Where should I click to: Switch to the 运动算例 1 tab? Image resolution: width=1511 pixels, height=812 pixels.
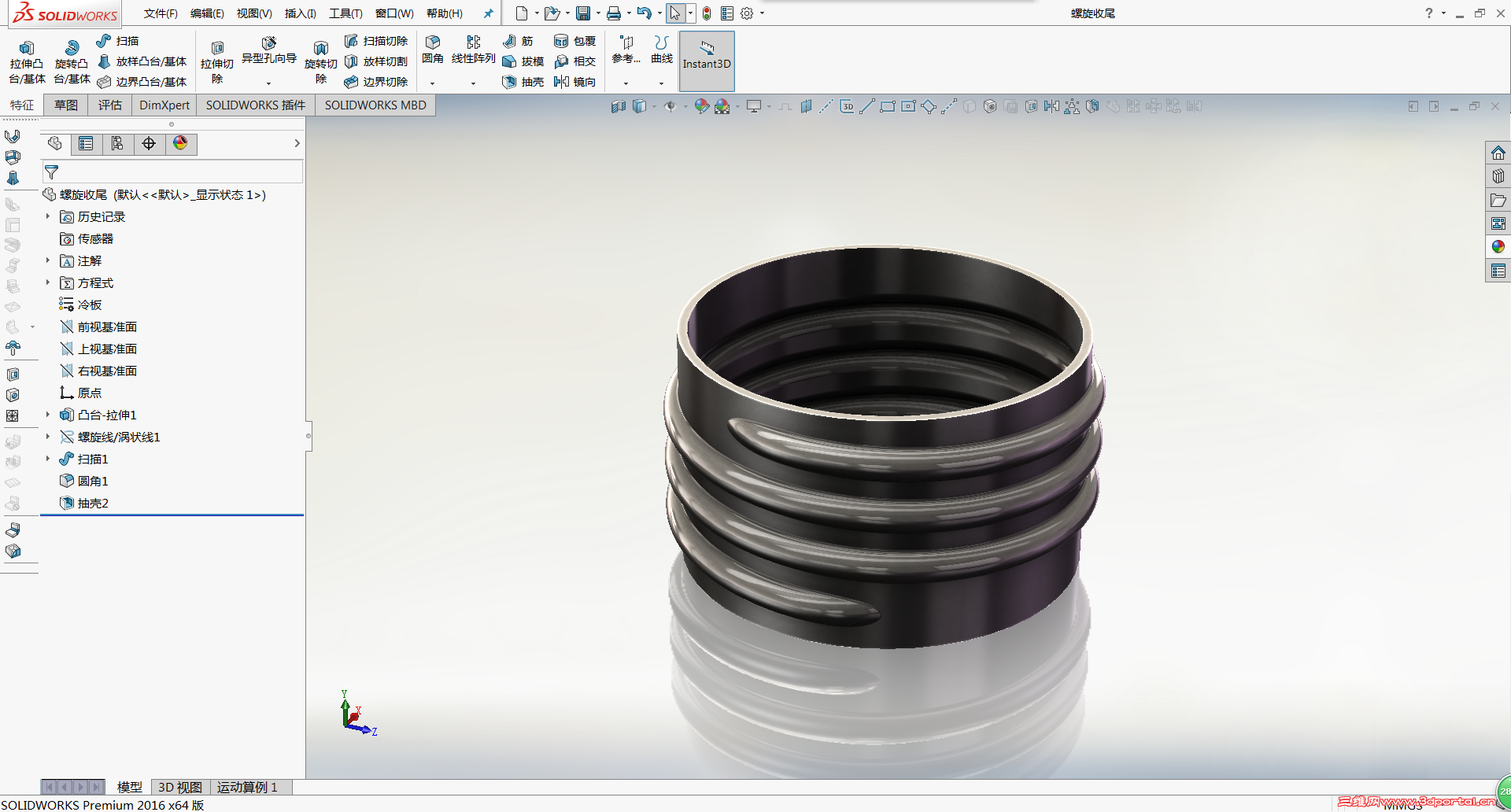[247, 787]
